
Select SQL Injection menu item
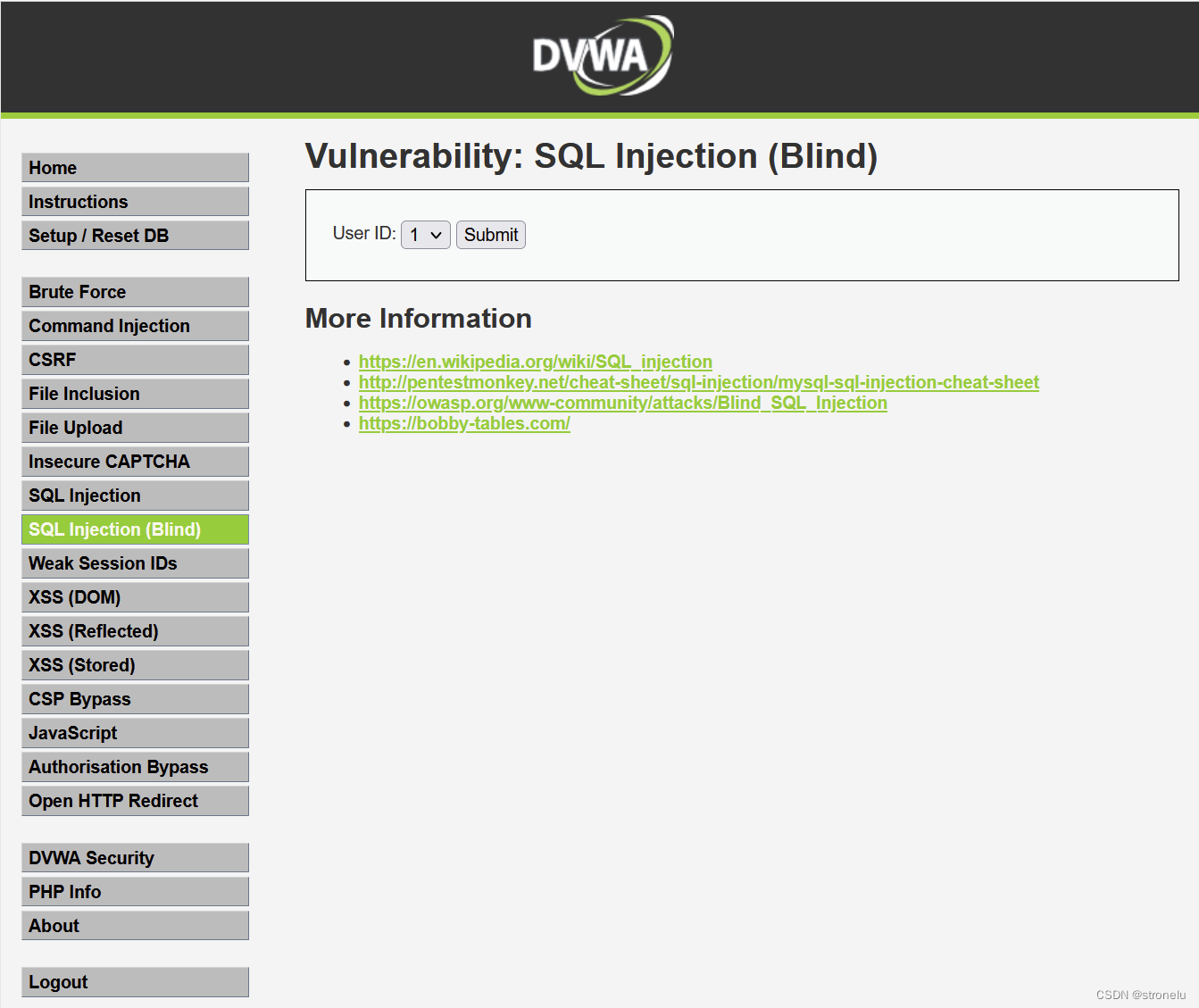135,496
